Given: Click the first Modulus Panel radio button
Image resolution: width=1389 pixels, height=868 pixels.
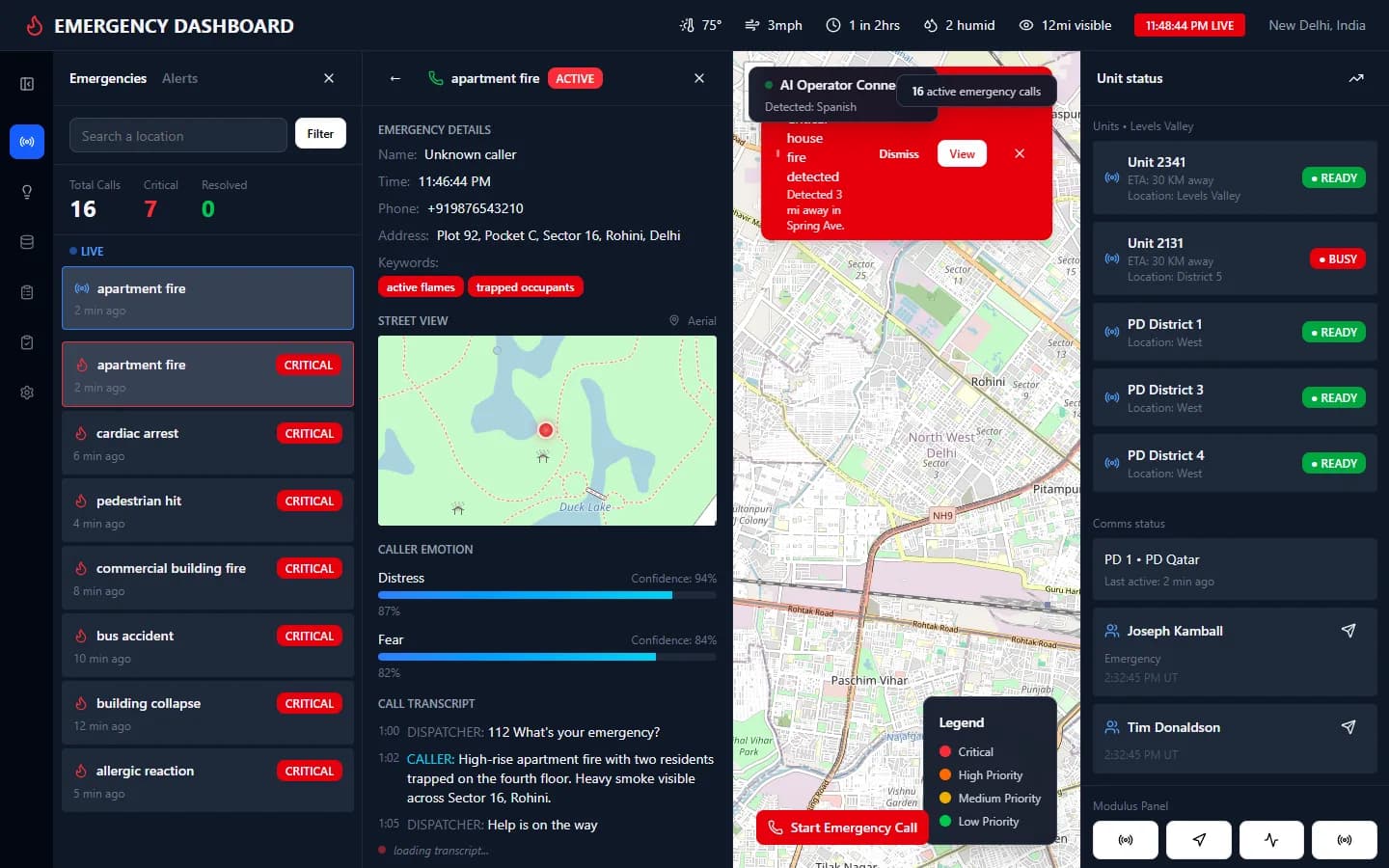Looking at the screenshot, I should [1126, 840].
